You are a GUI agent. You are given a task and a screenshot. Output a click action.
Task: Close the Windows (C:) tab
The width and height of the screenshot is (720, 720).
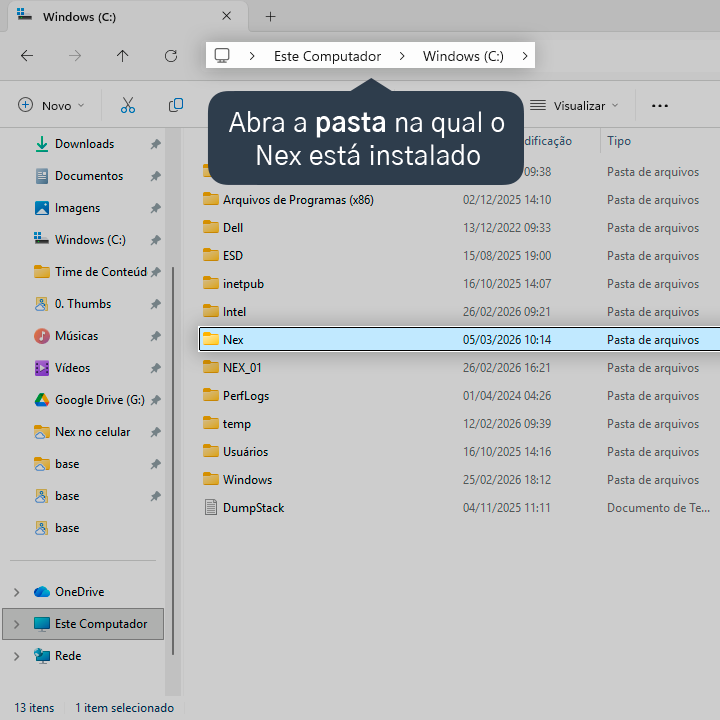point(226,16)
